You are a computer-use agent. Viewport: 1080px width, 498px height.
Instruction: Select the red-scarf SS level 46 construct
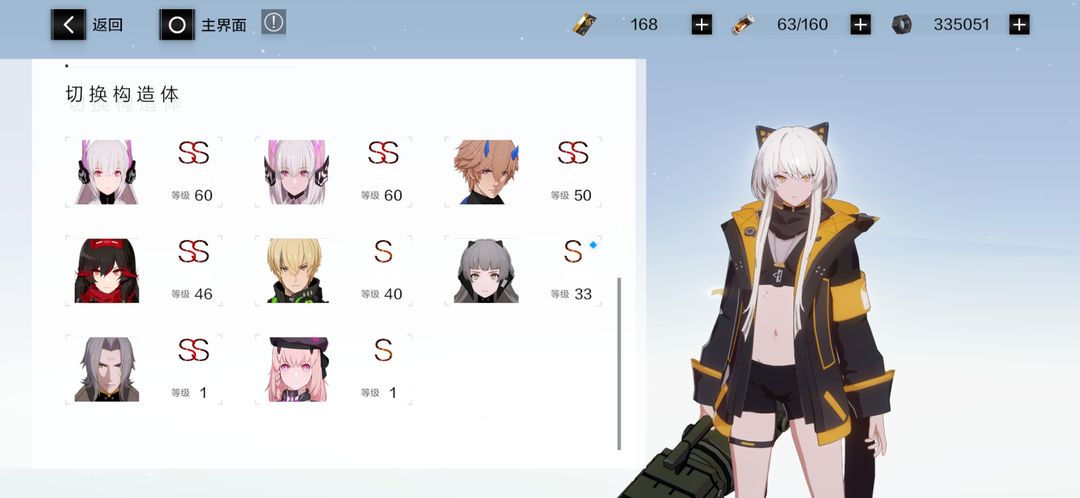(145, 270)
